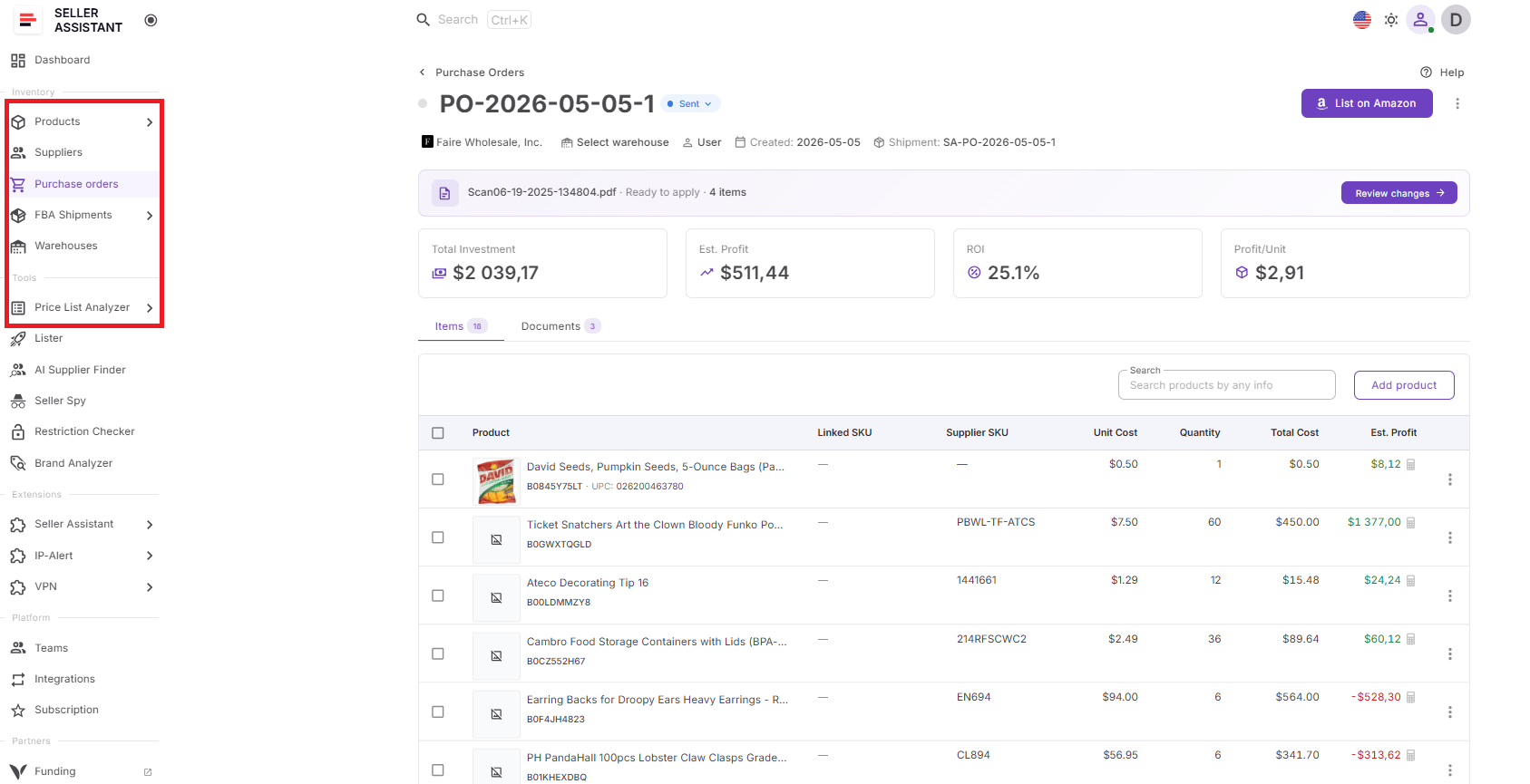Click the Subscription star icon

click(18, 711)
